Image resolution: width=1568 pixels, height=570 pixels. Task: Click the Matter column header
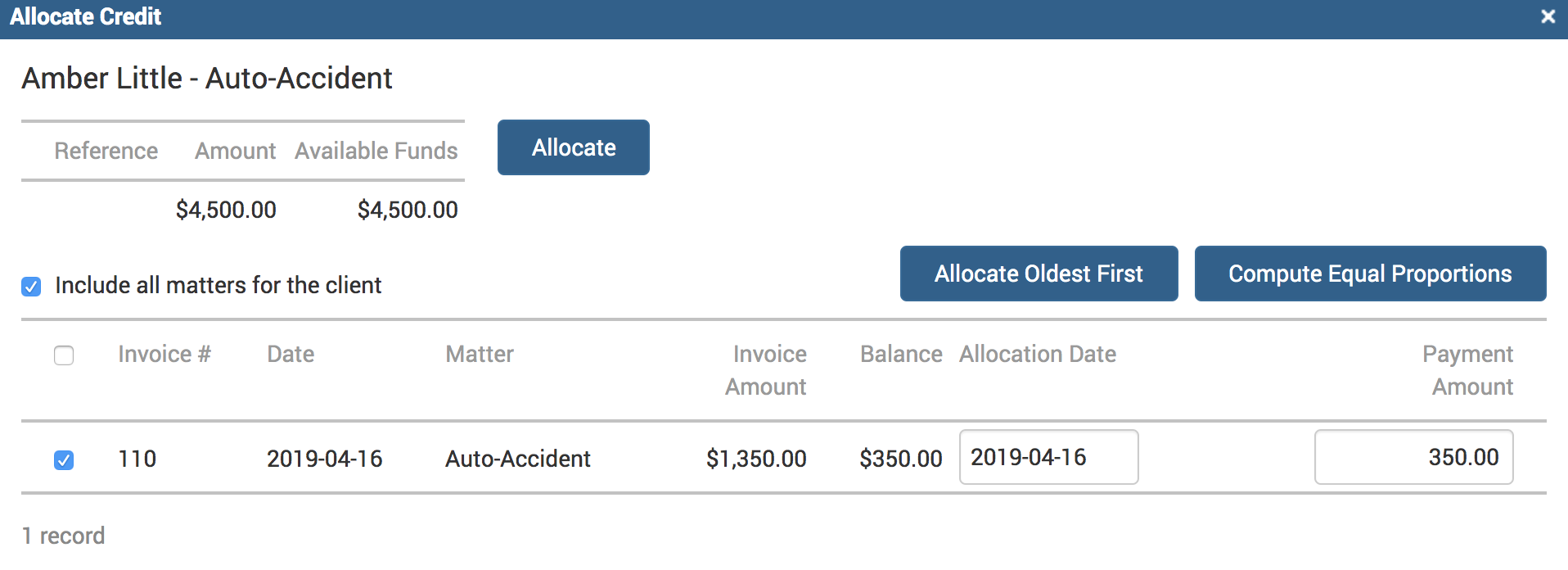[x=480, y=354]
